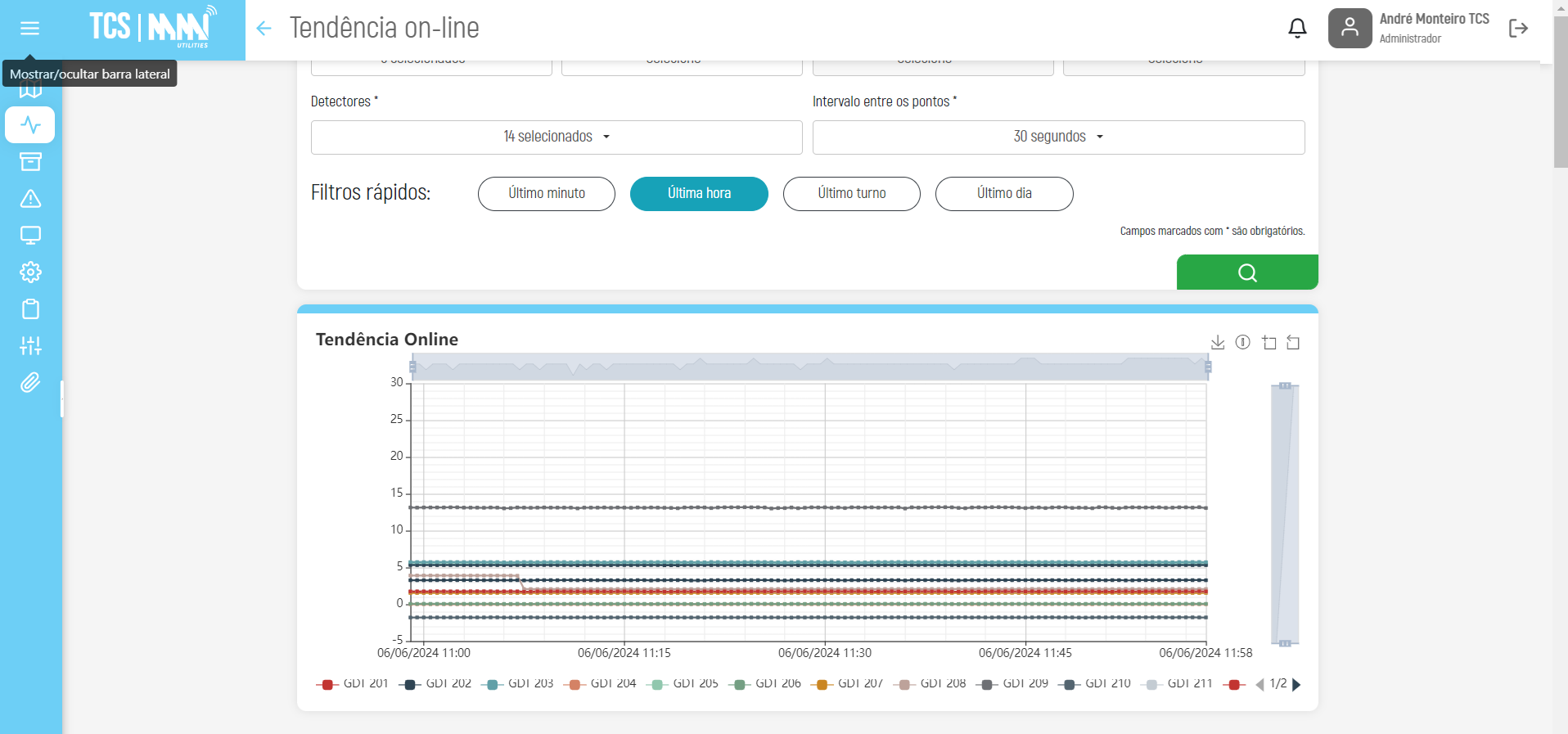Hide the GDT 209 series in legend
Image resolution: width=1568 pixels, height=734 pixels.
pyautogui.click(x=1012, y=684)
